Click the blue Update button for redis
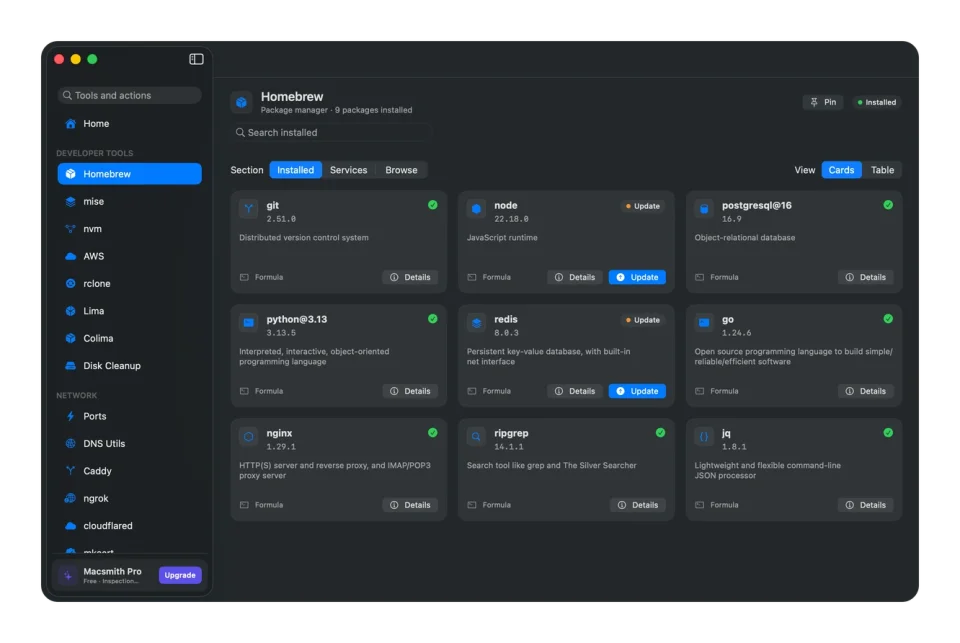The height and width of the screenshot is (643, 960). click(637, 391)
